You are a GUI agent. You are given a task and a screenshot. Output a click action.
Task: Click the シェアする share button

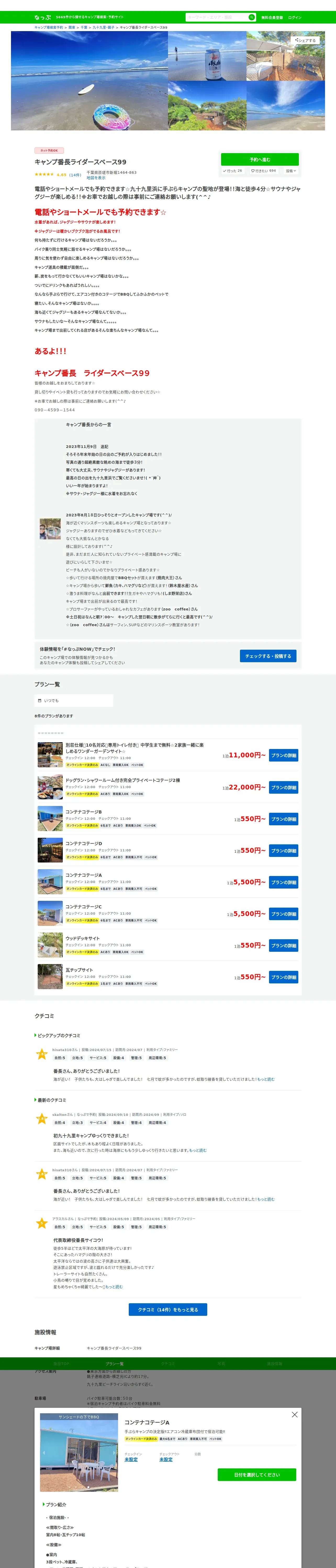point(305,40)
